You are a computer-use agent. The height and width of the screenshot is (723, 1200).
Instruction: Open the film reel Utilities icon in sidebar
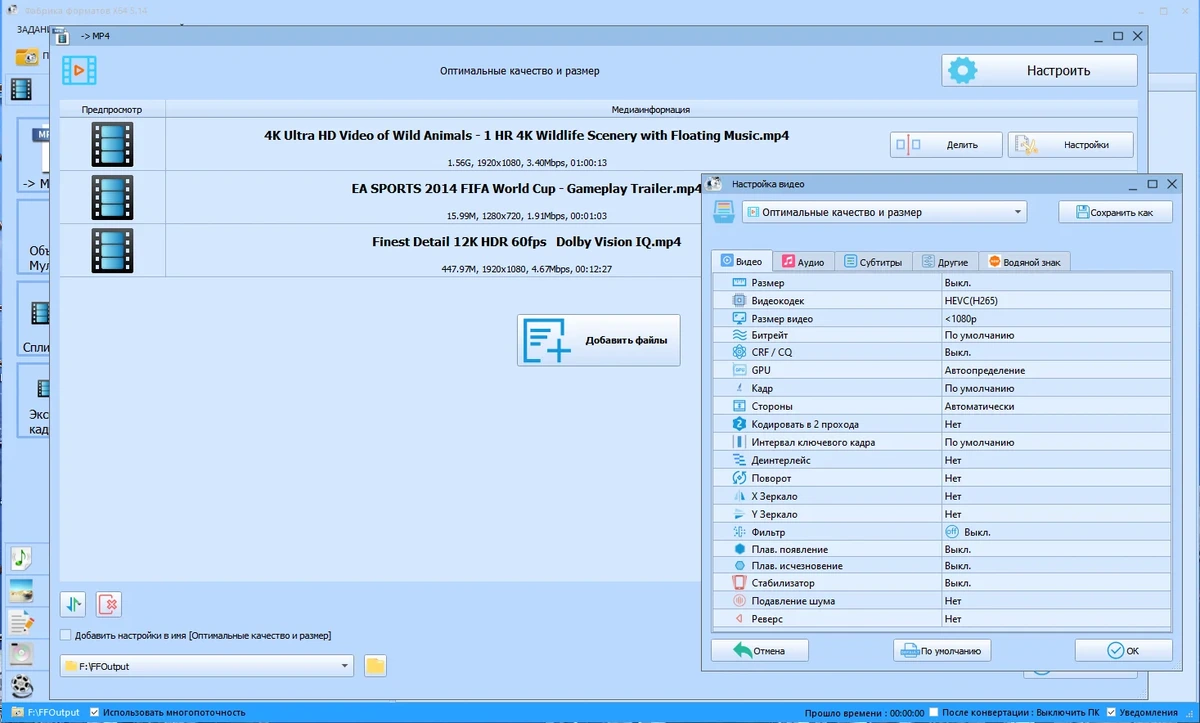21,686
